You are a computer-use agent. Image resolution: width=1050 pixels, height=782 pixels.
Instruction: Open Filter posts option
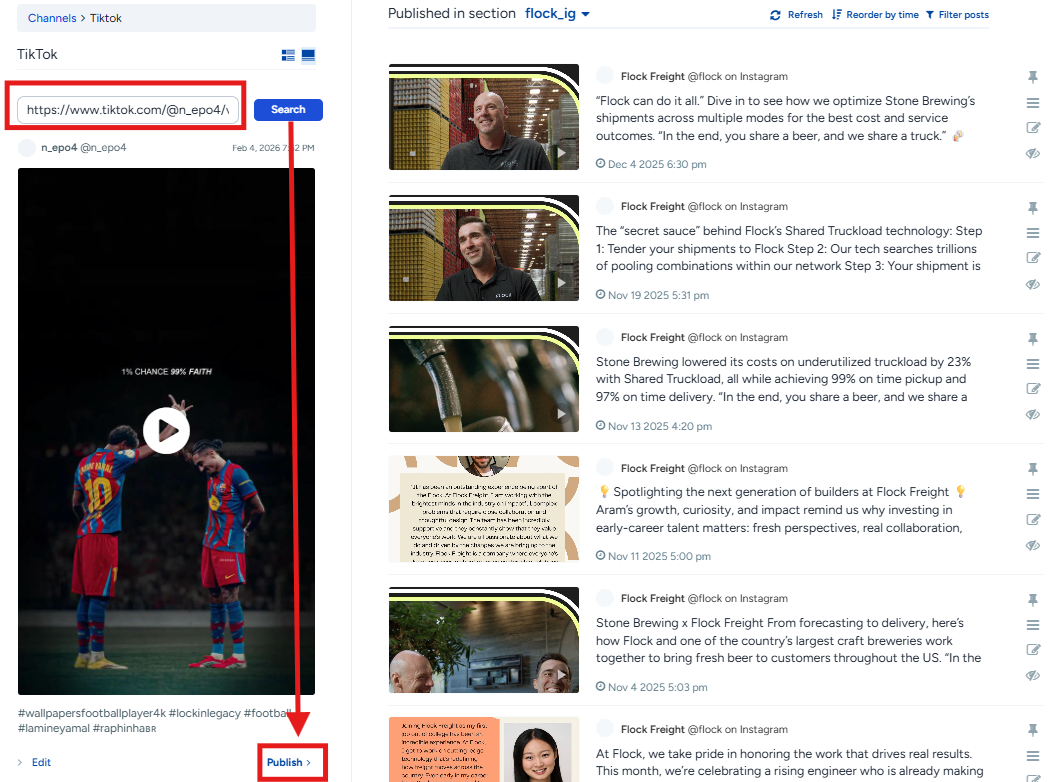[x=957, y=15]
